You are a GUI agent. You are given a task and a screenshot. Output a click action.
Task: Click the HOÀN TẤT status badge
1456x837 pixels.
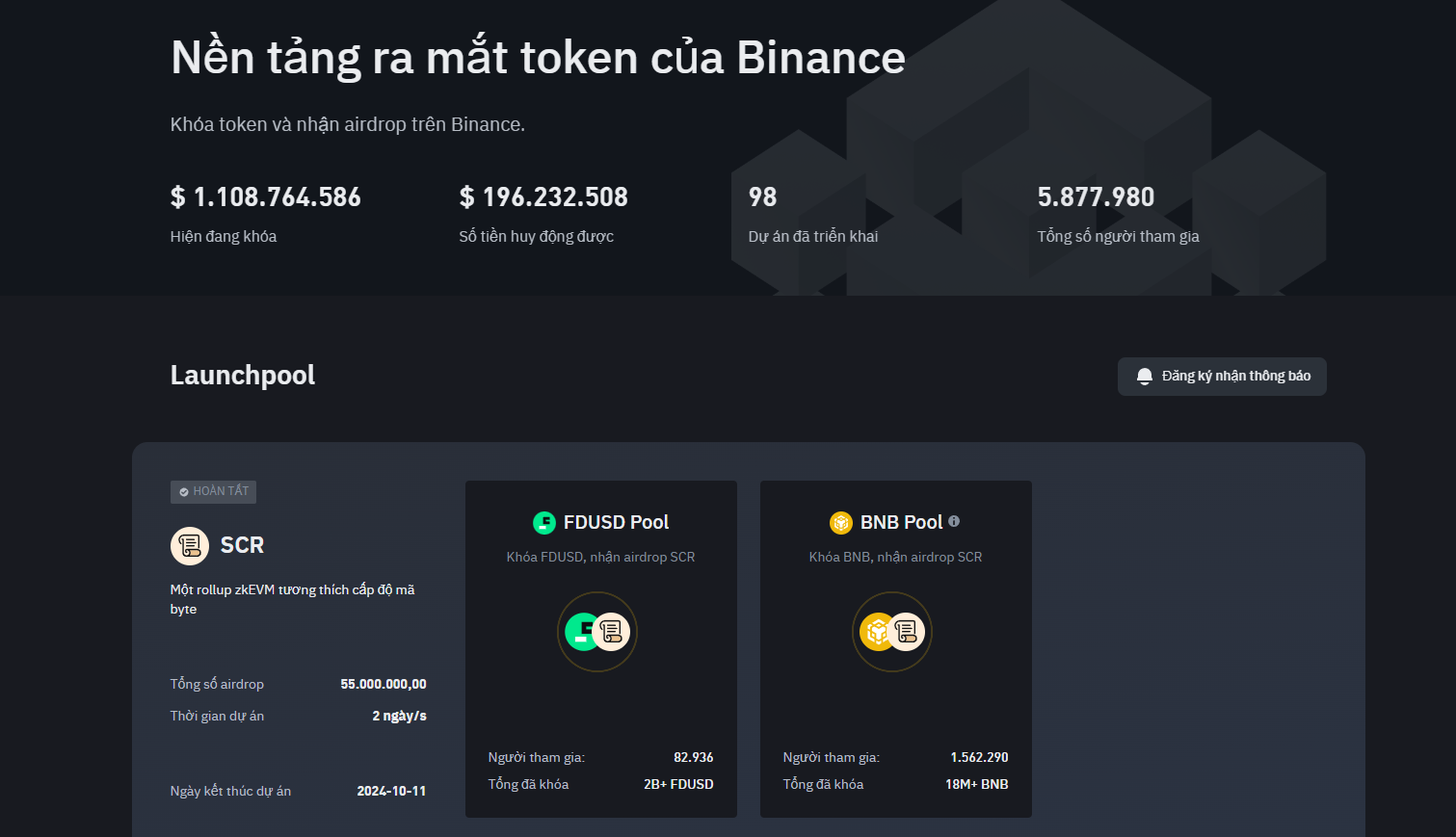click(213, 491)
